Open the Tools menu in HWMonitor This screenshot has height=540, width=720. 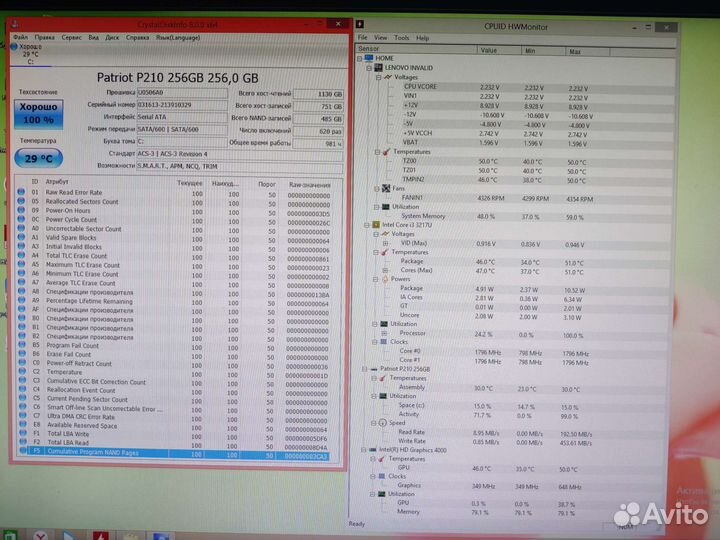[x=401, y=38]
